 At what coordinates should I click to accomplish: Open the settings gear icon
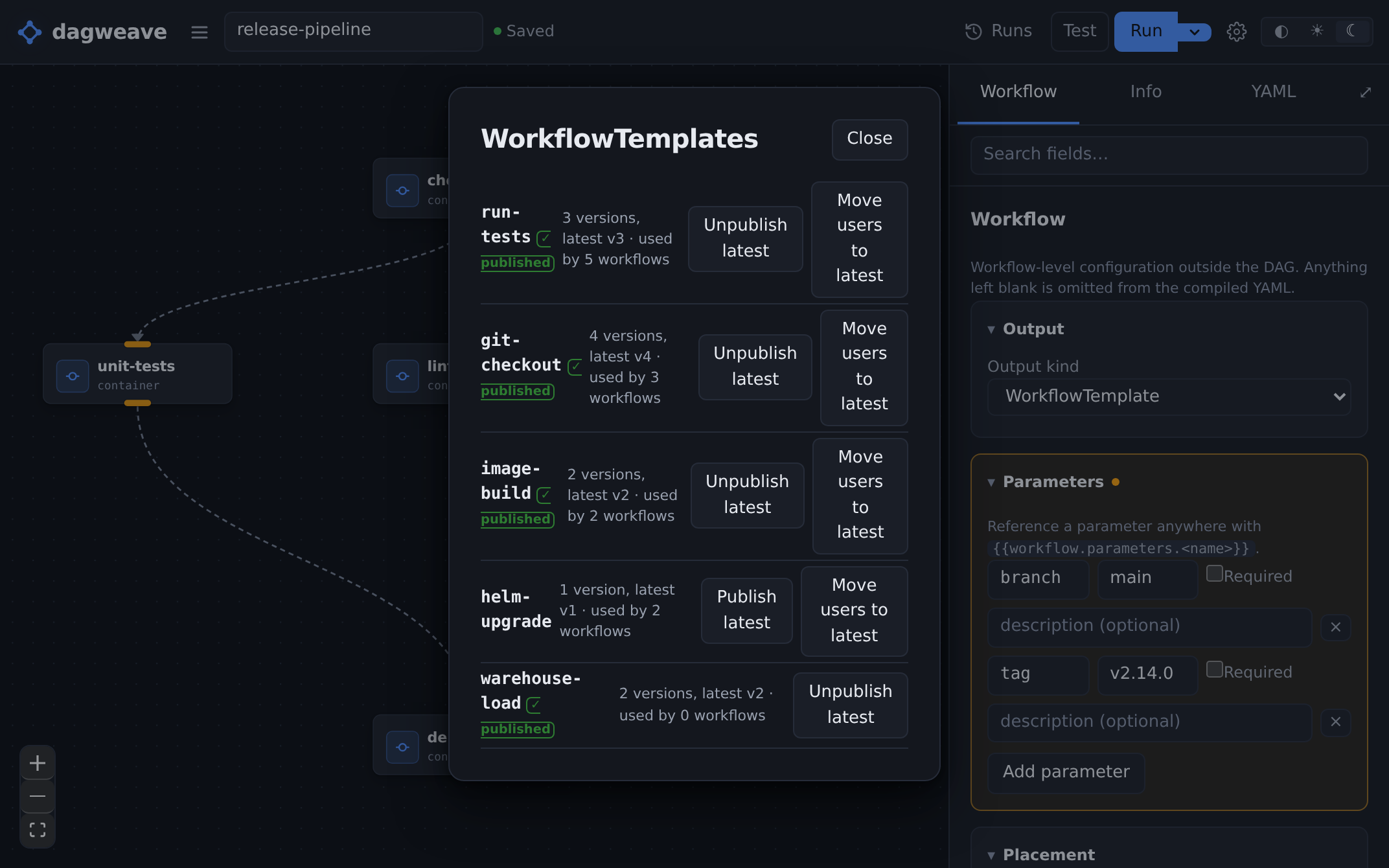1236,31
